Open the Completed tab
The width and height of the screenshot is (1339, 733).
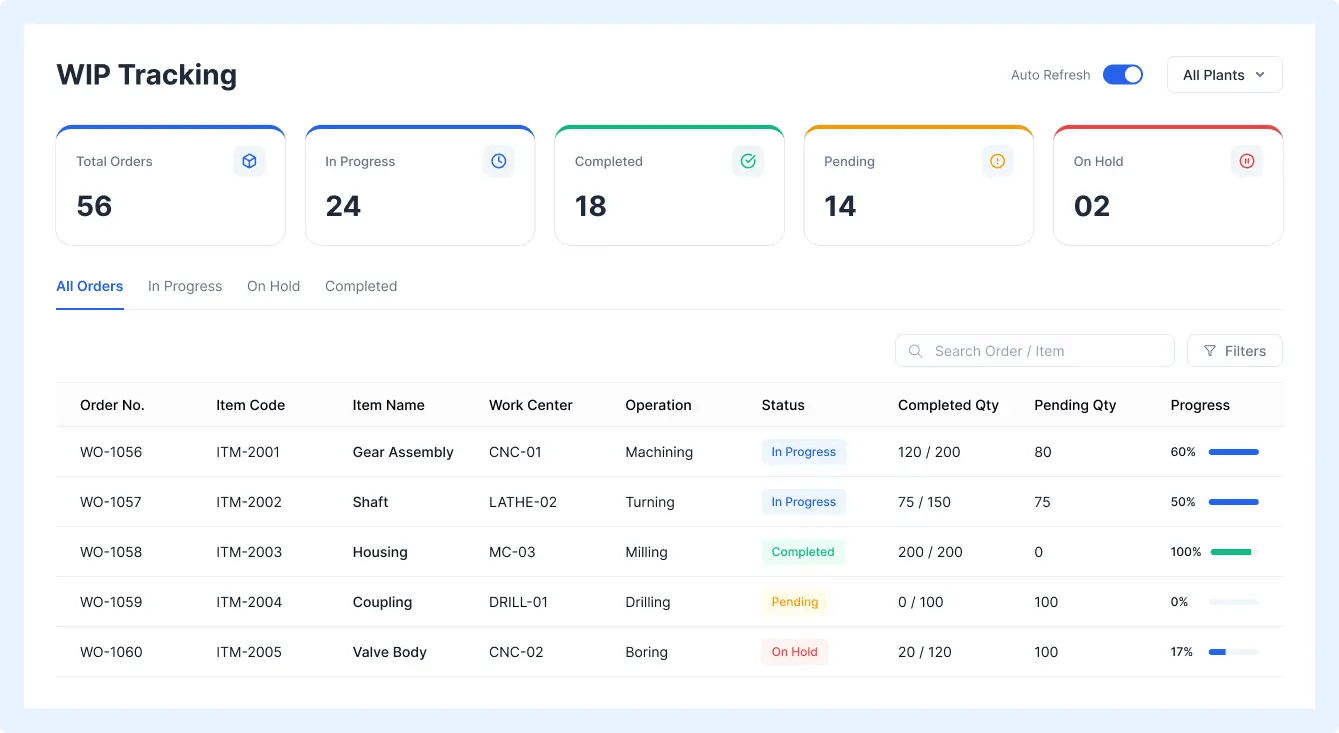pos(361,286)
